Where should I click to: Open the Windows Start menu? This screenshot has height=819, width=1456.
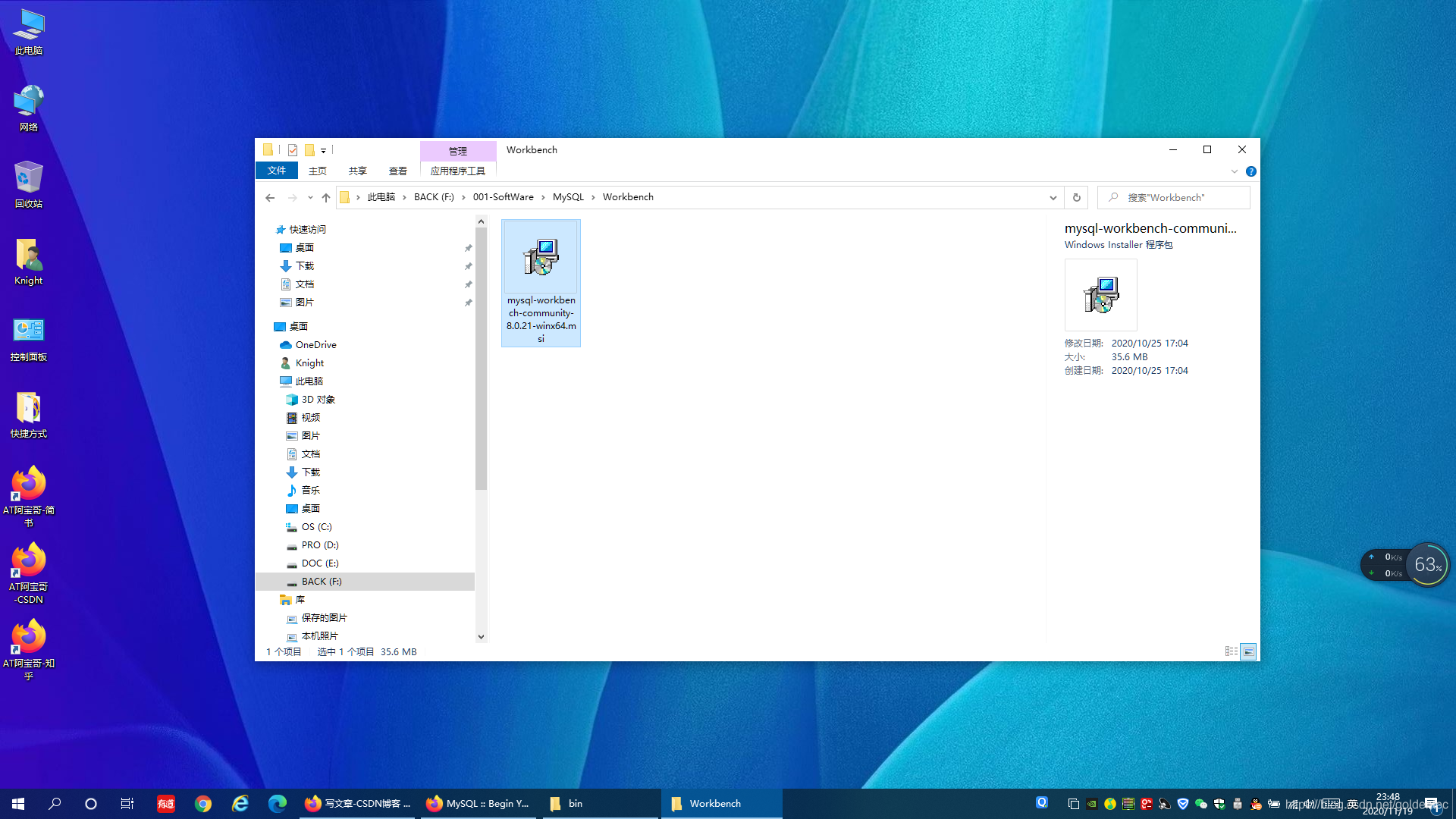click(18, 804)
